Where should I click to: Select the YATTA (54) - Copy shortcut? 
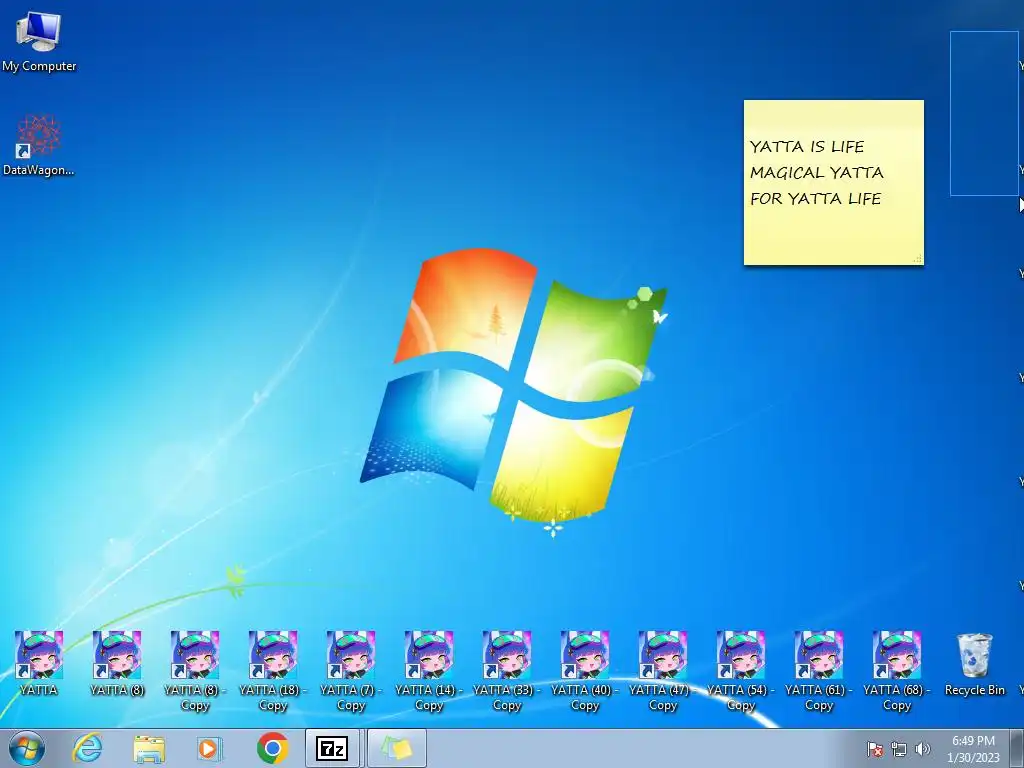(741, 671)
